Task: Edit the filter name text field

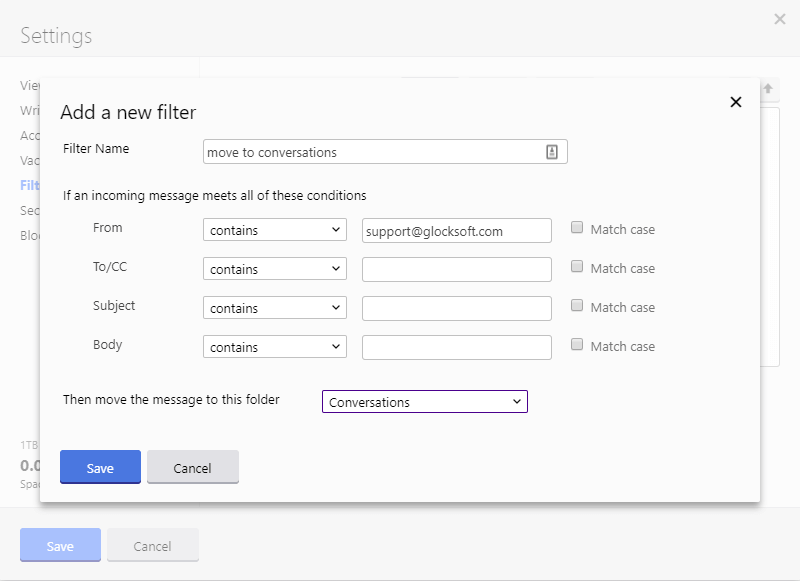Action: pyautogui.click(x=380, y=151)
